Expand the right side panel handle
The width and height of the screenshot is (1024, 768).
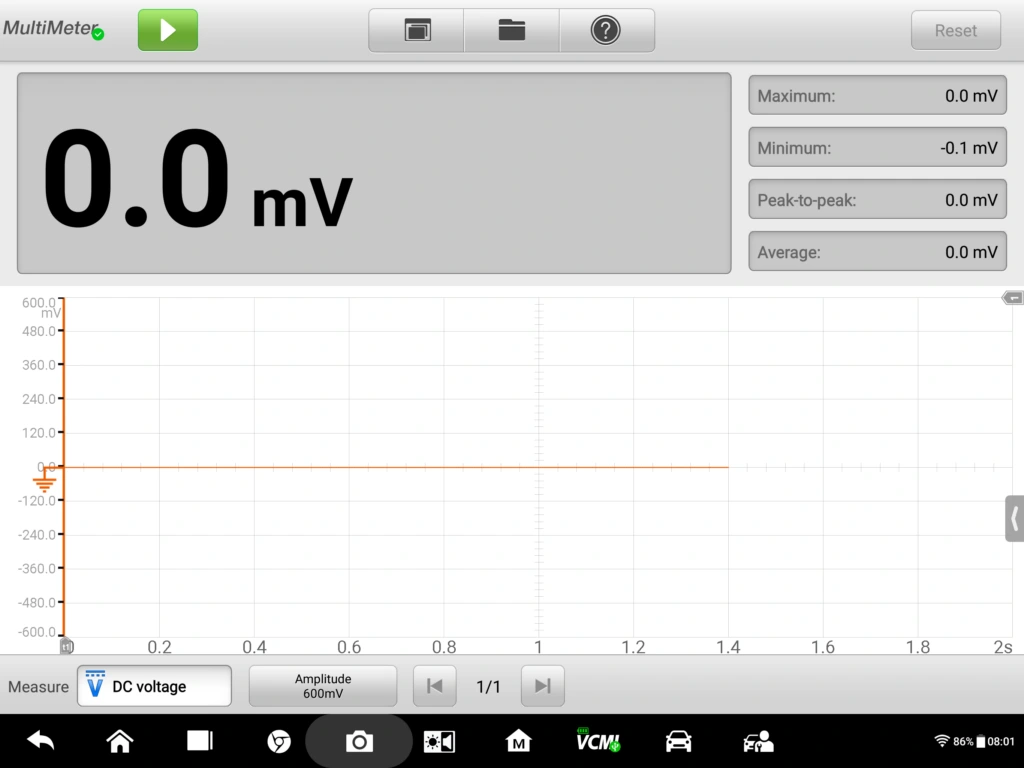tap(1014, 518)
